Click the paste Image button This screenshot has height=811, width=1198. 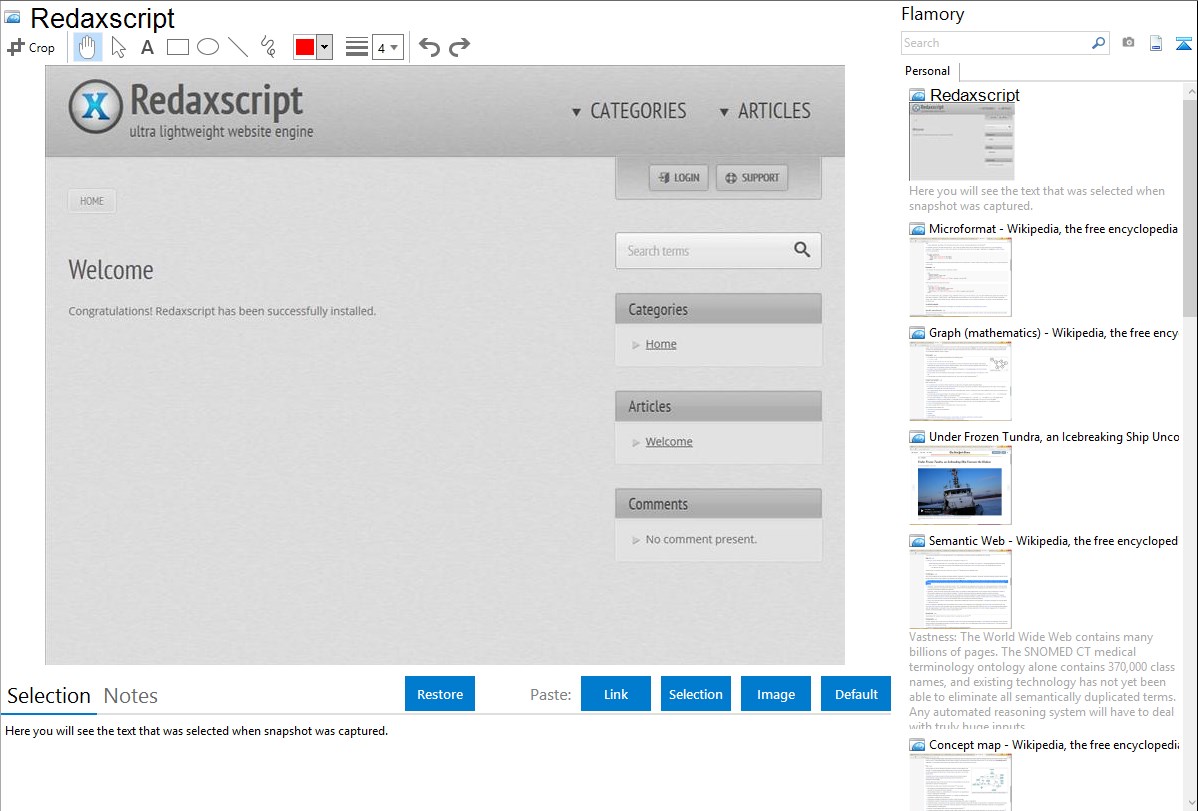[x=775, y=694]
